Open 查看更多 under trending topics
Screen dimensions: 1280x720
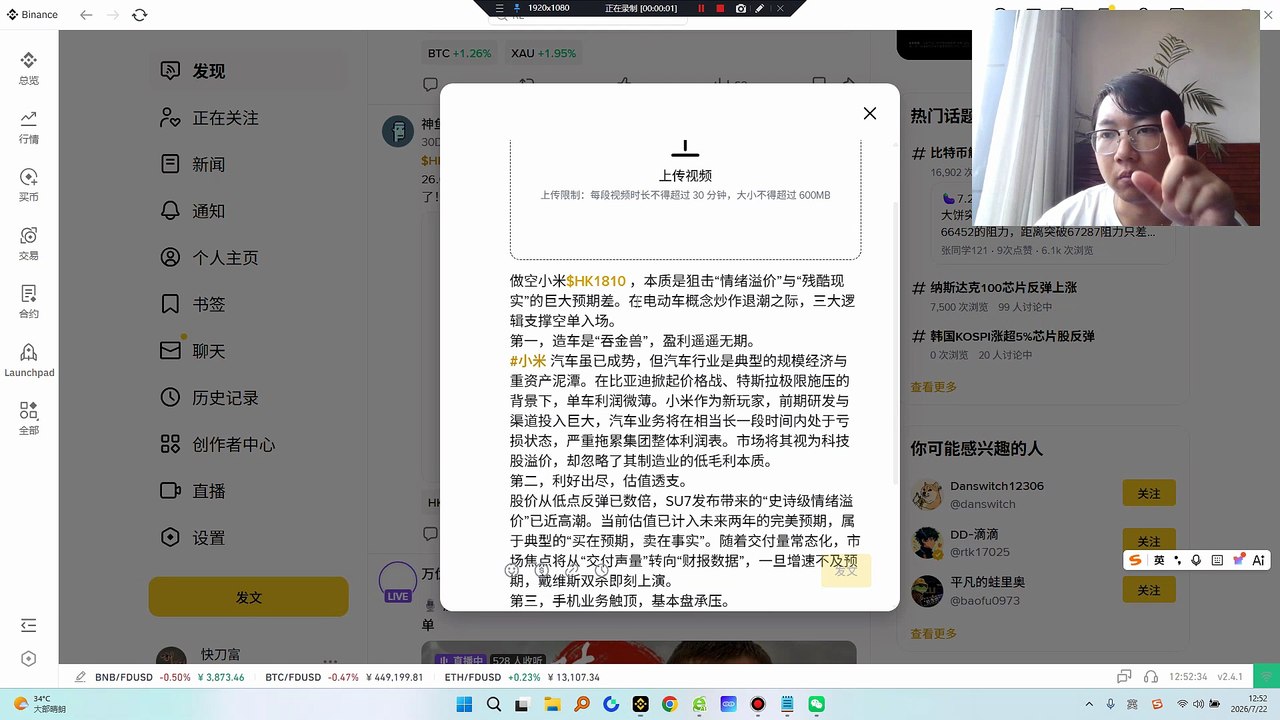tap(933, 387)
